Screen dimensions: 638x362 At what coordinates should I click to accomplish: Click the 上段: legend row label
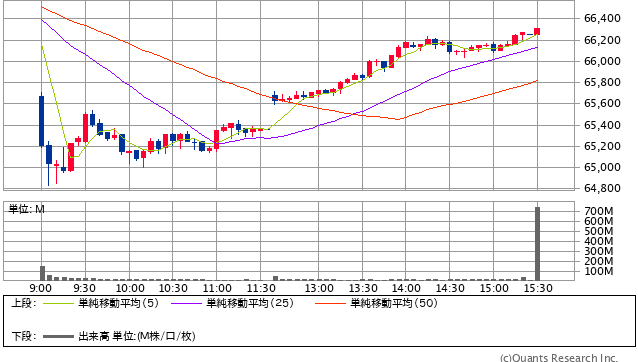[24, 303]
